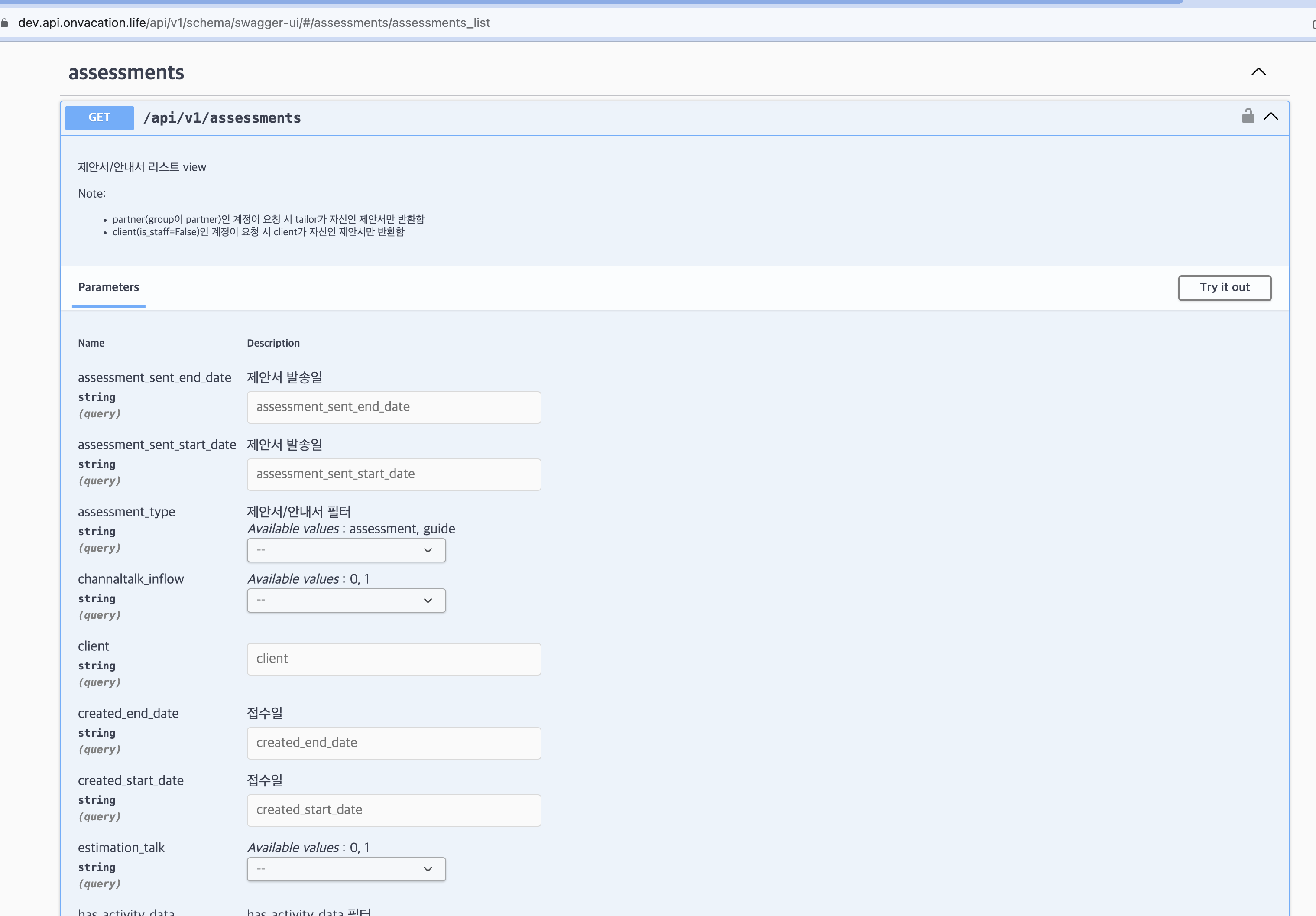Viewport: 1316px width, 916px height.
Task: Click the created_end_date input field
Action: tap(394, 743)
